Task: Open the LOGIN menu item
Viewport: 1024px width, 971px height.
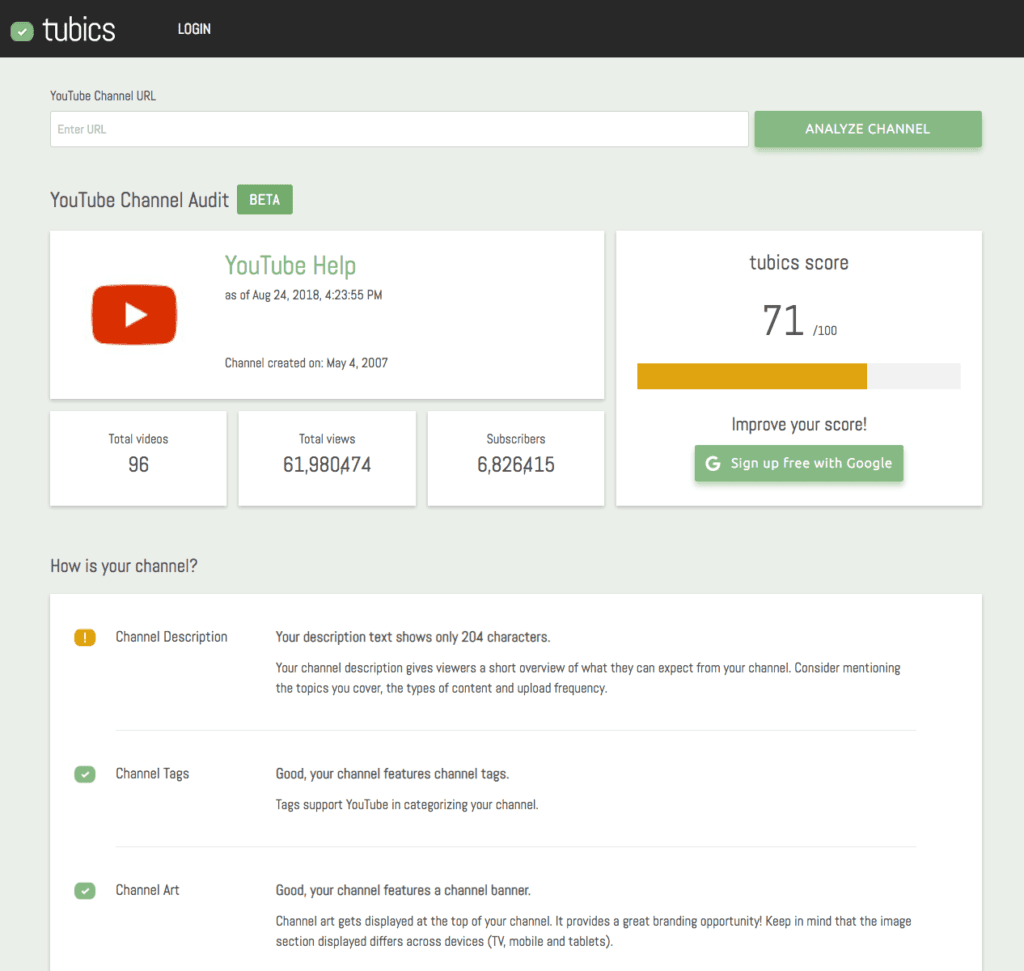Action: pyautogui.click(x=194, y=29)
